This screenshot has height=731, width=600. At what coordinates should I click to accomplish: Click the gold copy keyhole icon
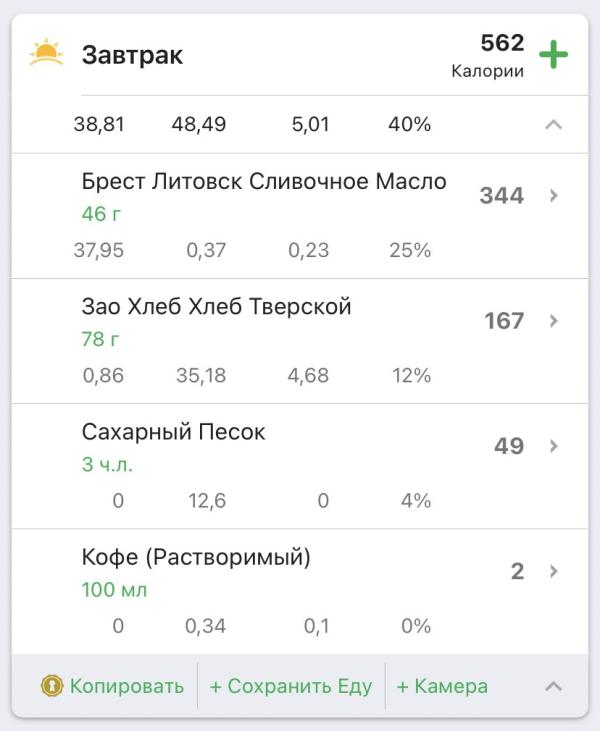click(52, 686)
